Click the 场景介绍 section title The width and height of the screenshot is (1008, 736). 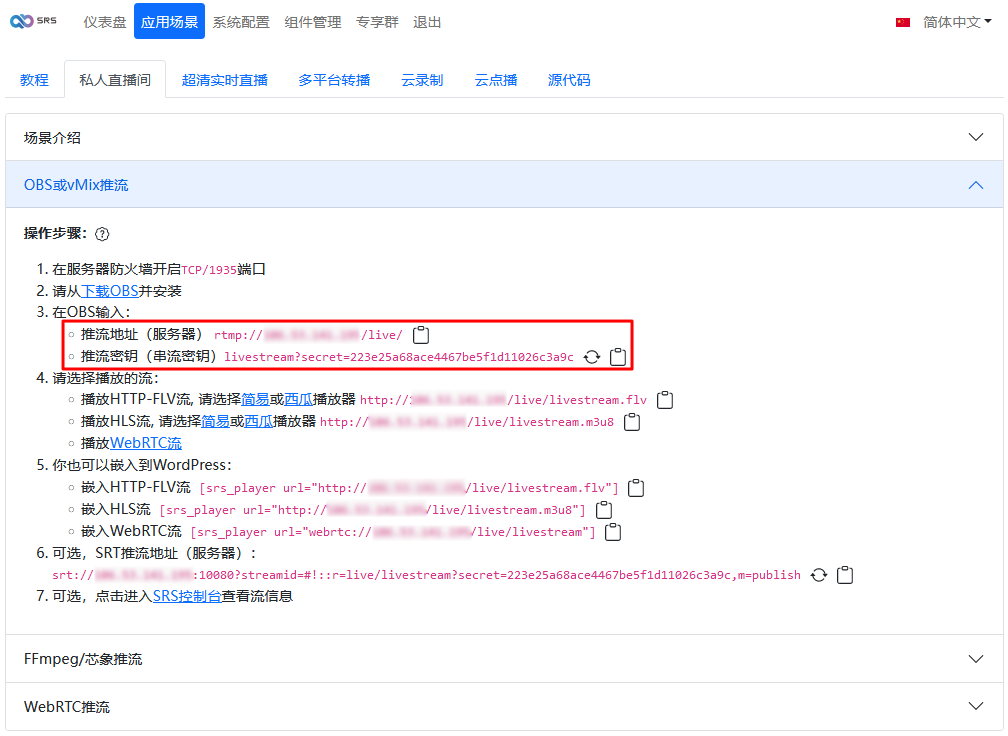[52, 138]
